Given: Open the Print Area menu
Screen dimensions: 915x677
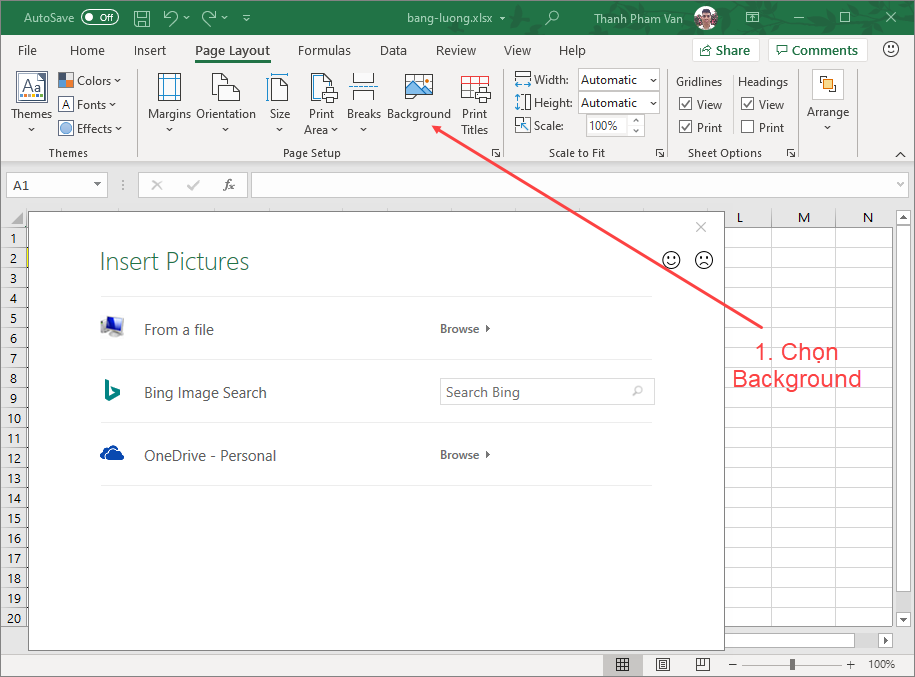Looking at the screenshot, I should coord(322,104).
